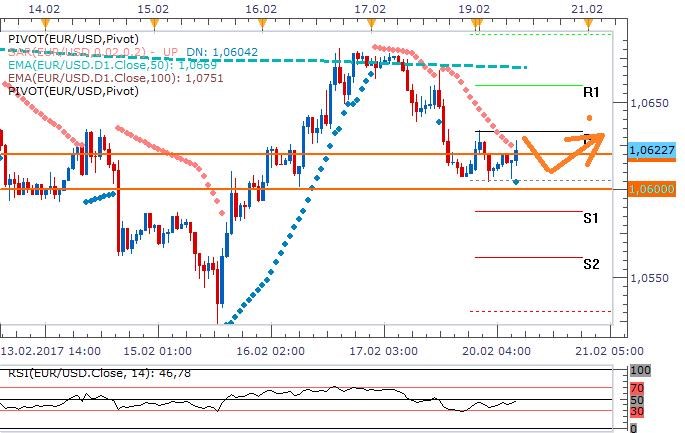Select the R1 resistance level label
Viewport: 685px width, 433px height.
[591, 92]
